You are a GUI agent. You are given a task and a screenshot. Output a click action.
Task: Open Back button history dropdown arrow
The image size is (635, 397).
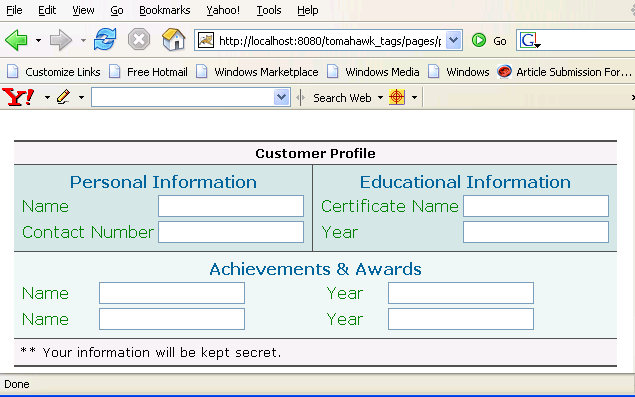38,40
